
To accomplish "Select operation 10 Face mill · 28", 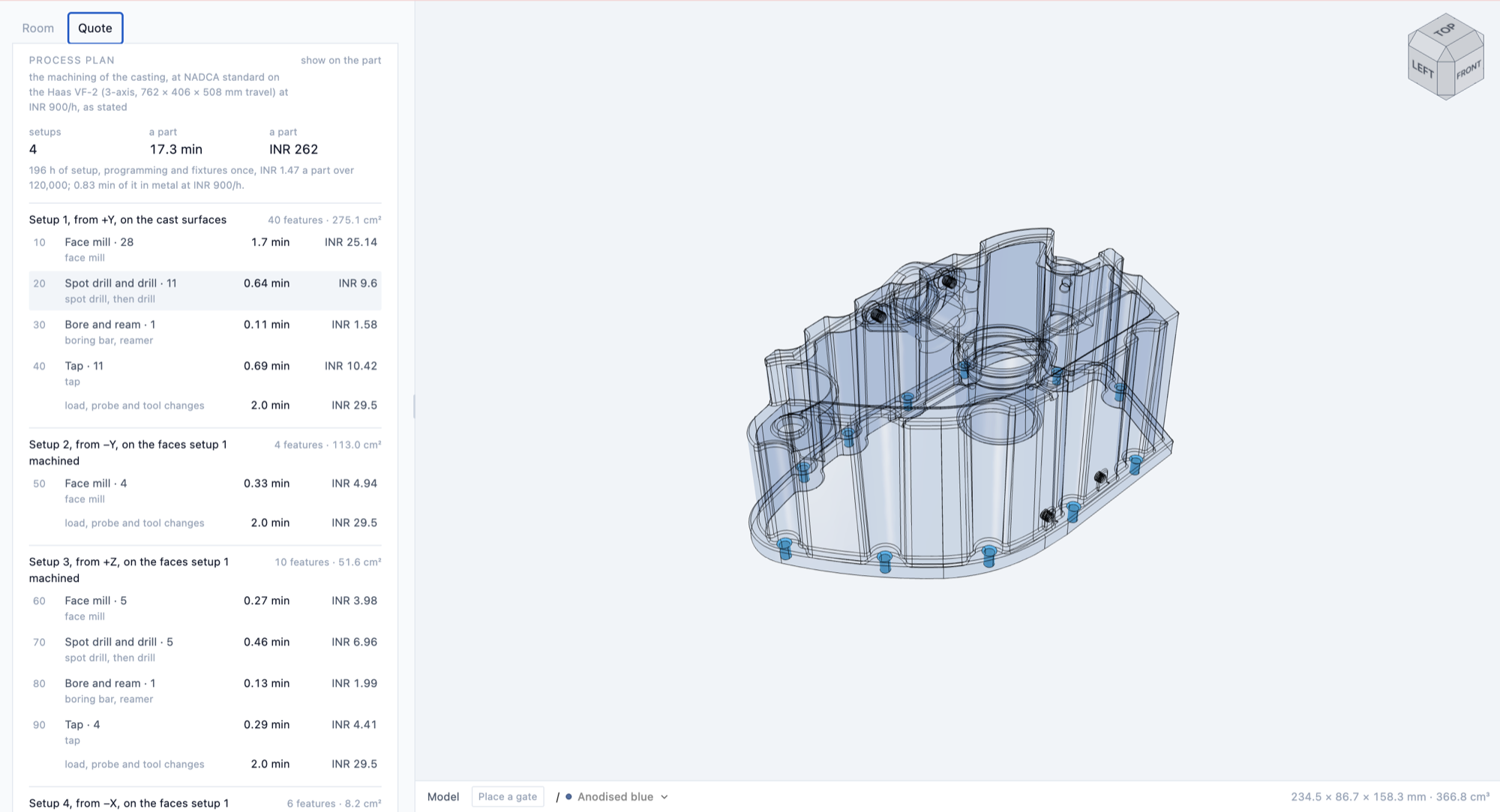I will click(205, 249).
